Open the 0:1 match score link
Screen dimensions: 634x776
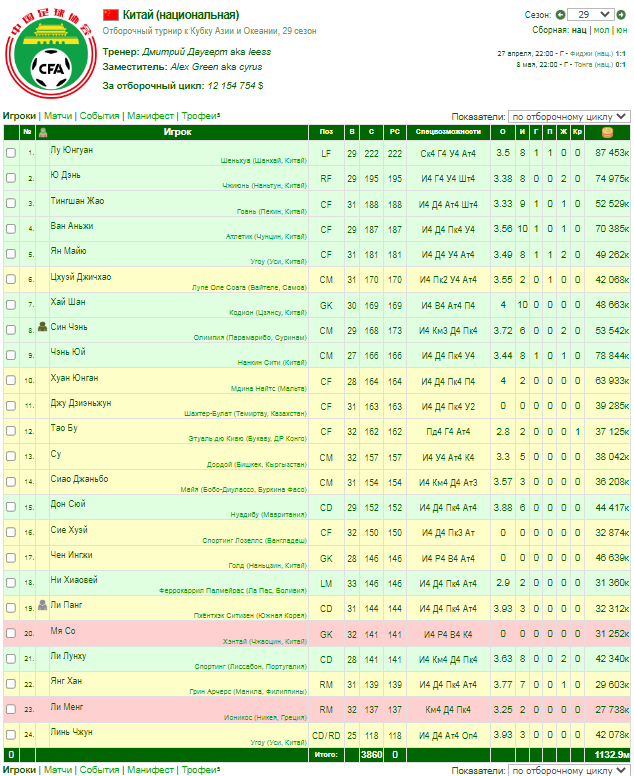(621, 65)
